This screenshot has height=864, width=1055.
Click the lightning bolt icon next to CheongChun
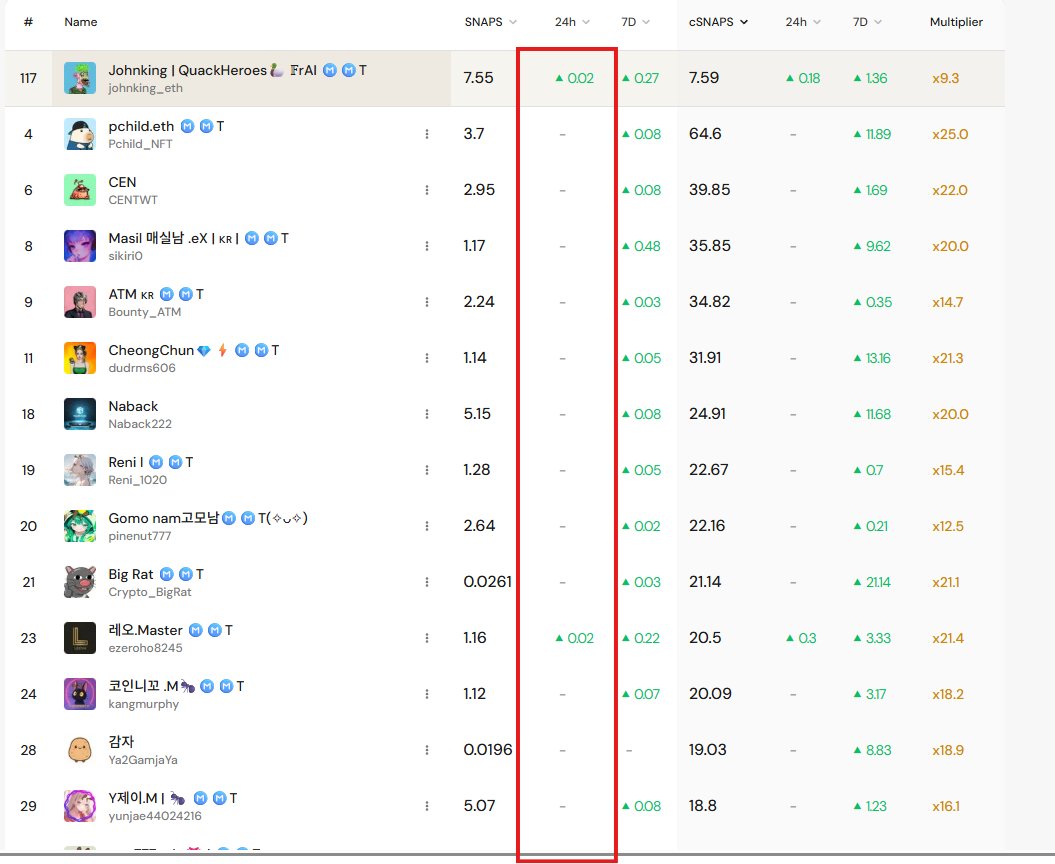pos(222,350)
